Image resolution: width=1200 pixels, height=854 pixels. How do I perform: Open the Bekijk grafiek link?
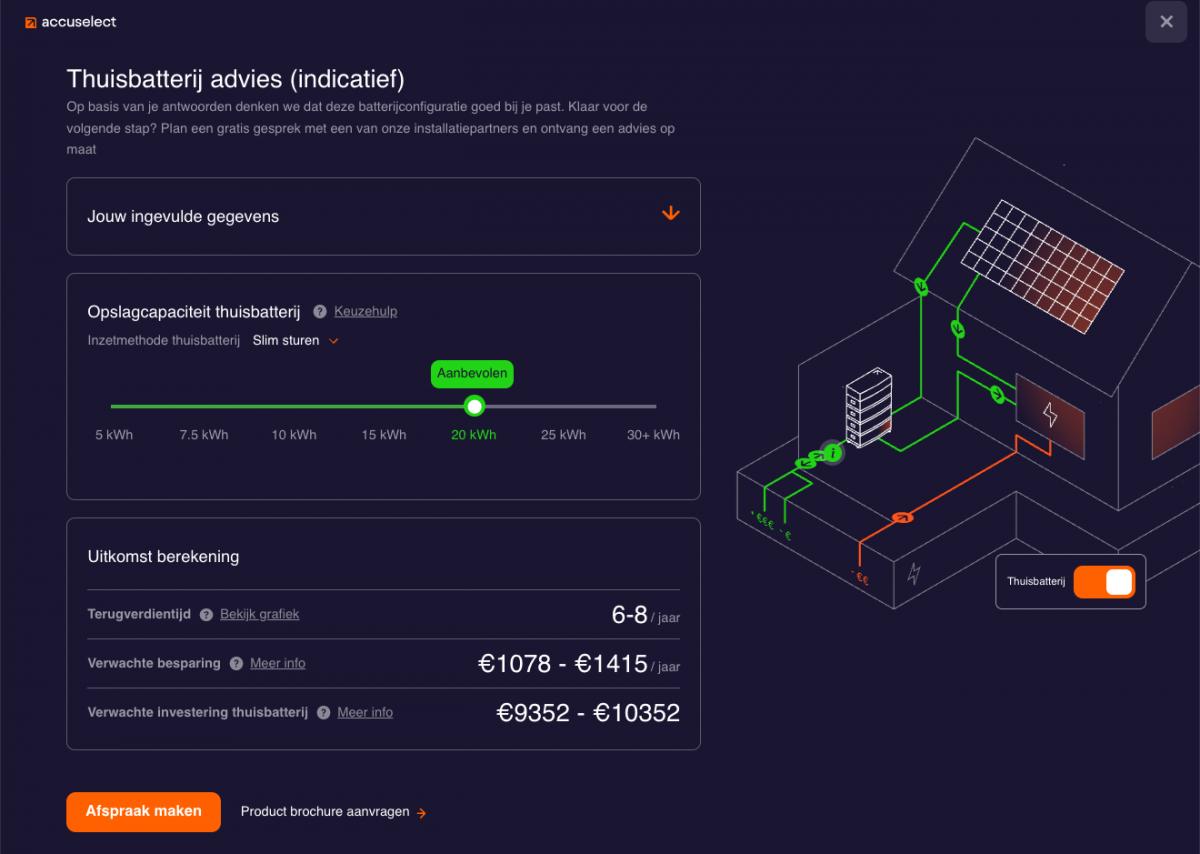click(x=259, y=615)
